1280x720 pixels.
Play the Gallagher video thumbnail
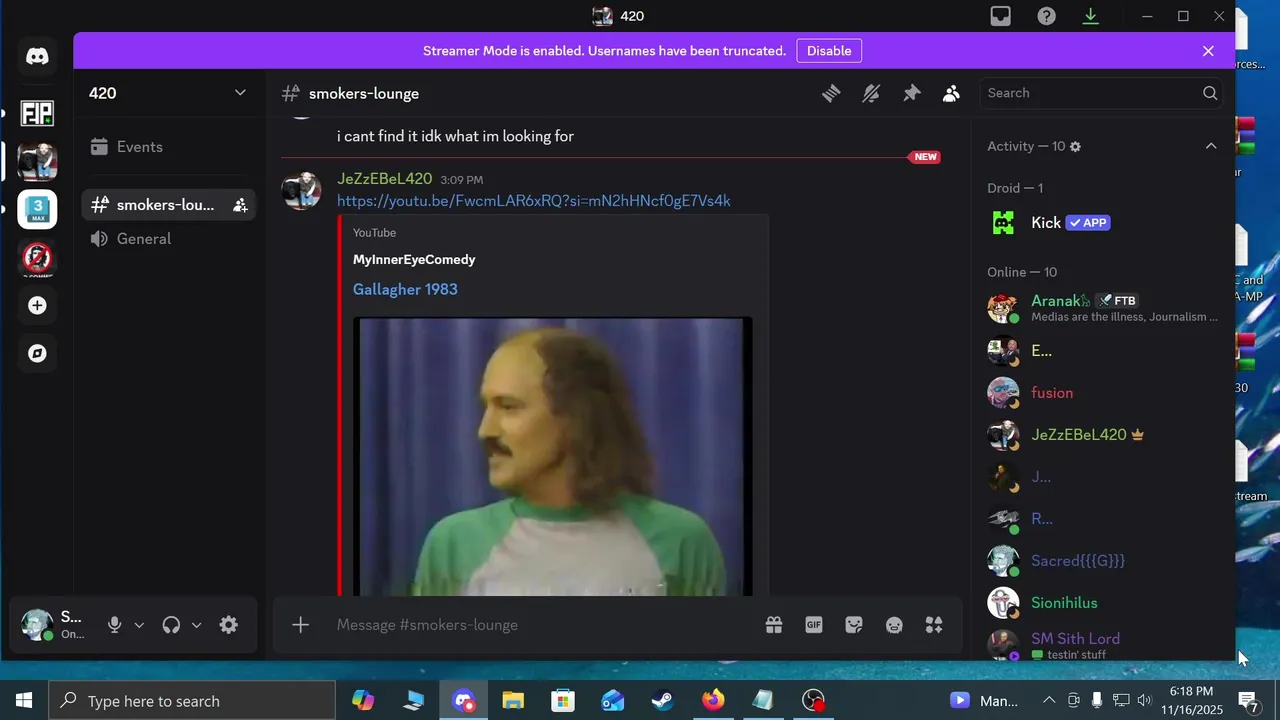pyautogui.click(x=553, y=457)
